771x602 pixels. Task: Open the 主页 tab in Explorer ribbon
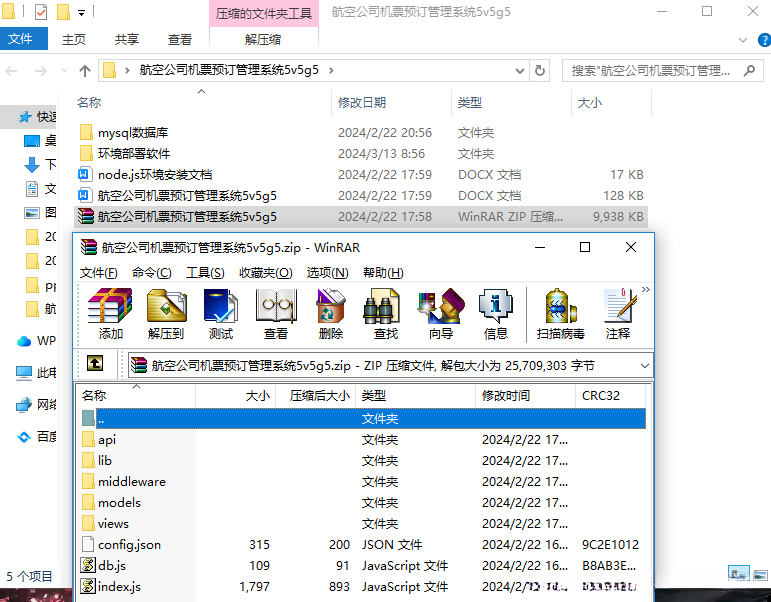coord(74,39)
